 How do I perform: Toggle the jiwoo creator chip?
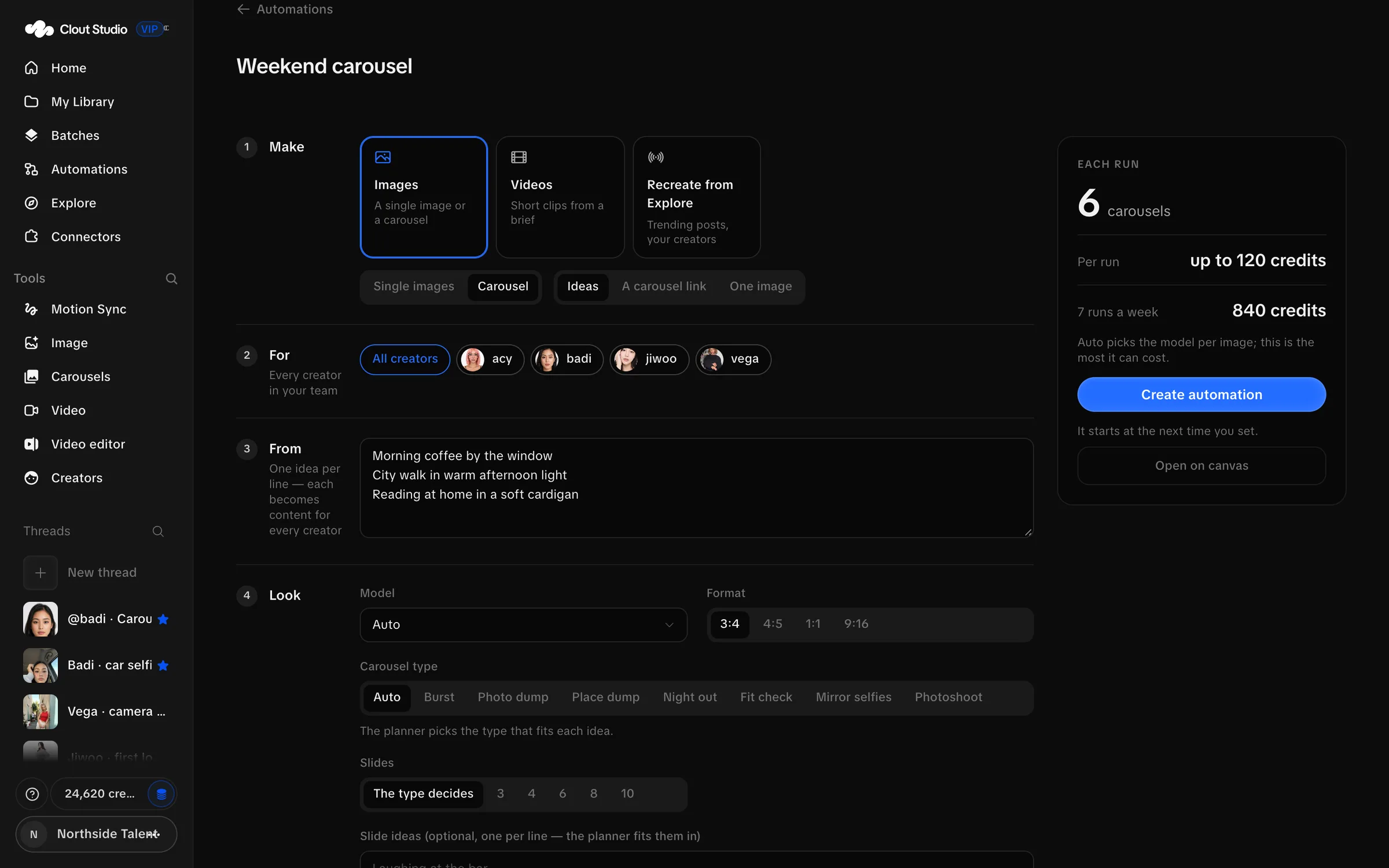point(649,359)
